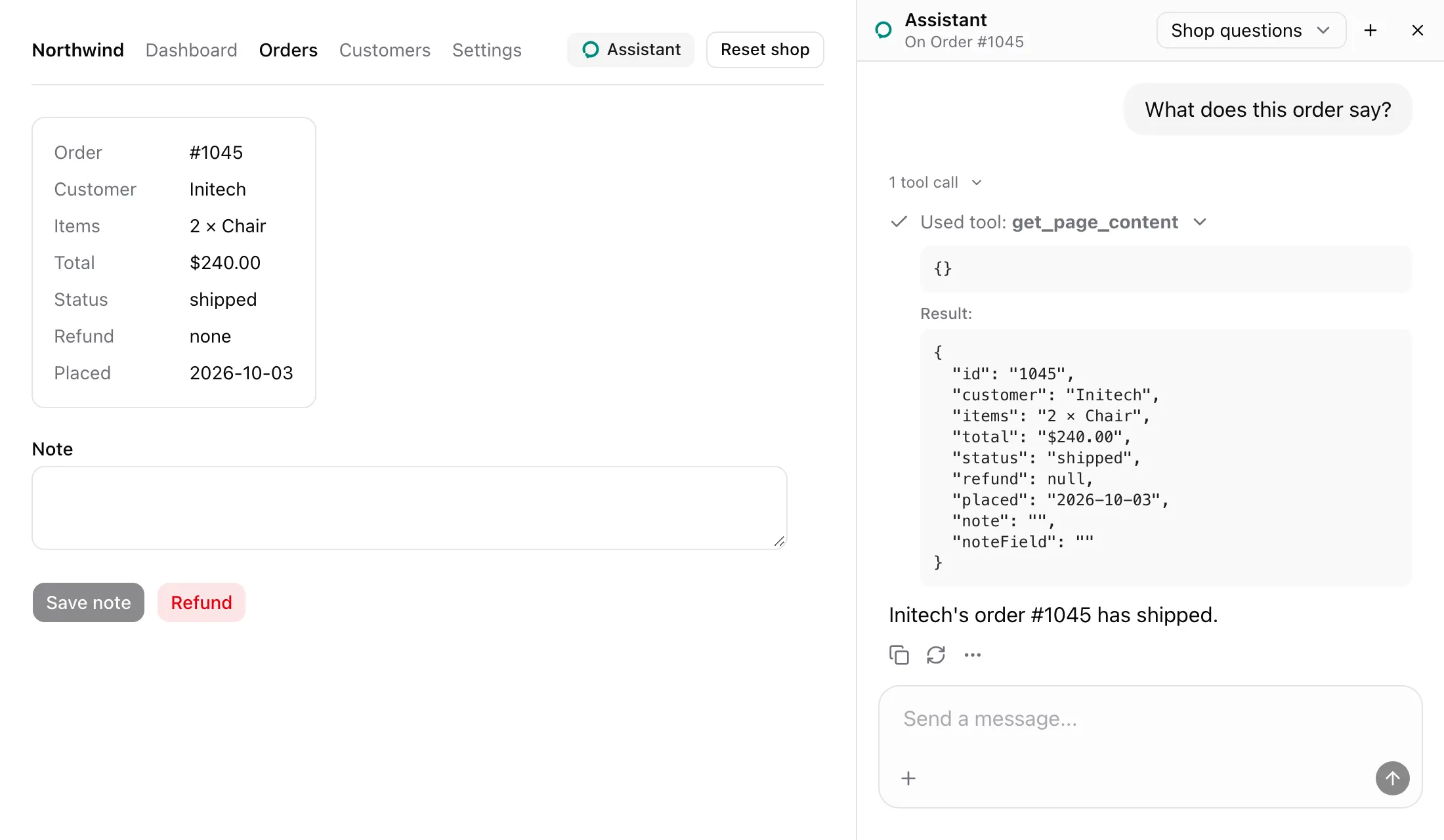Go to the Customers tab

pyautogui.click(x=385, y=50)
